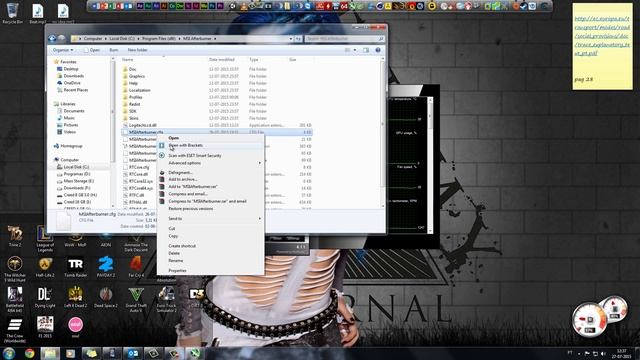
Task: Toggle the Explorer preview pane button
Action: [x=366, y=50]
